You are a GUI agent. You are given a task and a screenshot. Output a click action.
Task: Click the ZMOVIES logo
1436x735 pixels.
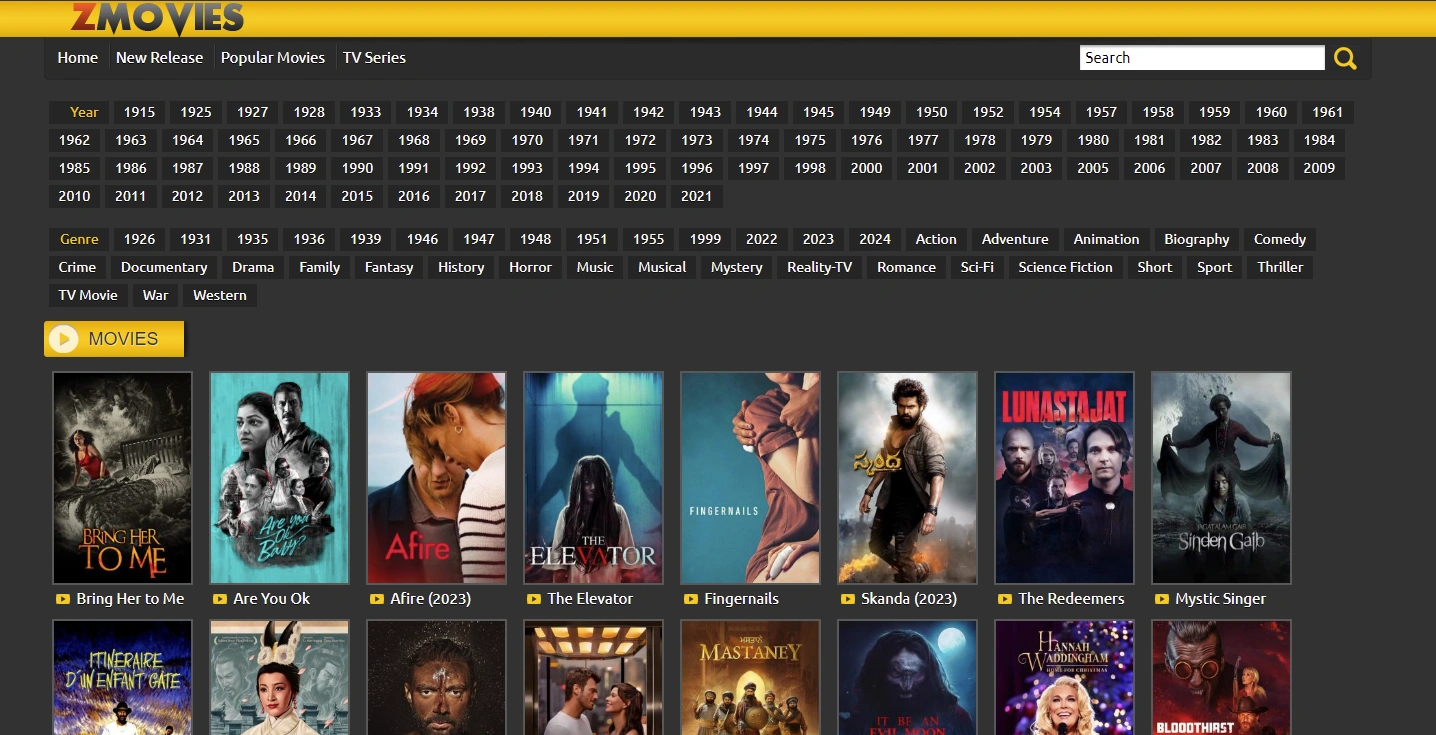(x=157, y=18)
